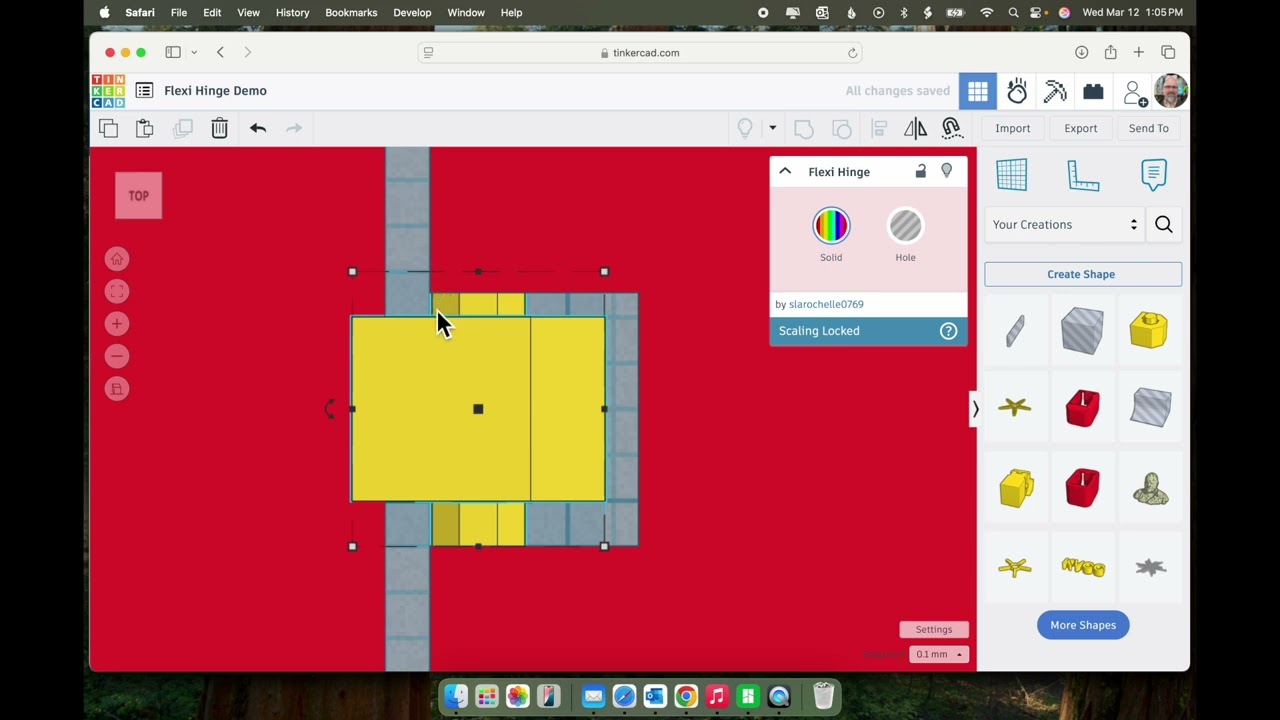The height and width of the screenshot is (720, 1280).
Task: Click the rotation handle beside the yellow shape
Action: pyautogui.click(x=329, y=408)
